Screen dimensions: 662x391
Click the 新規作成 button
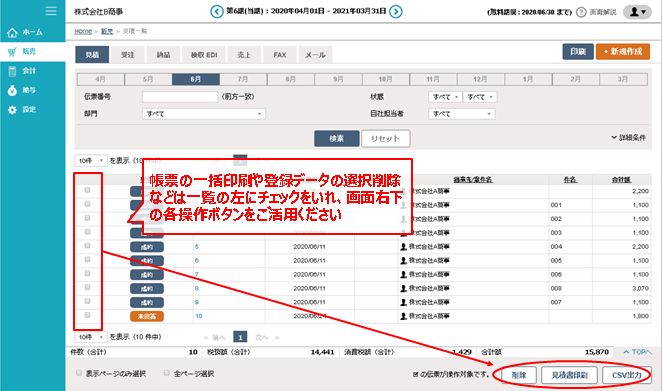623,52
